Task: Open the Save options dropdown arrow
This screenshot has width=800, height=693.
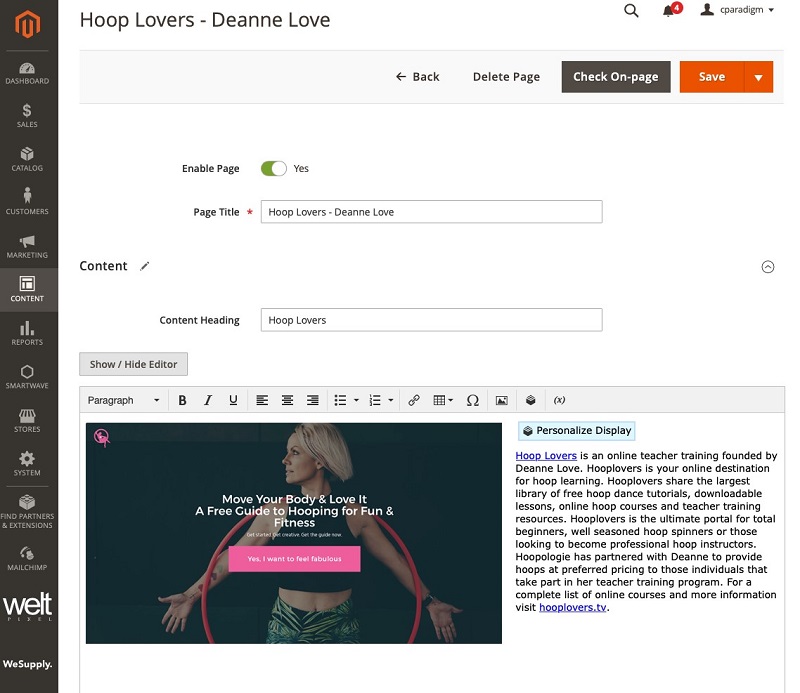Action: (x=759, y=77)
